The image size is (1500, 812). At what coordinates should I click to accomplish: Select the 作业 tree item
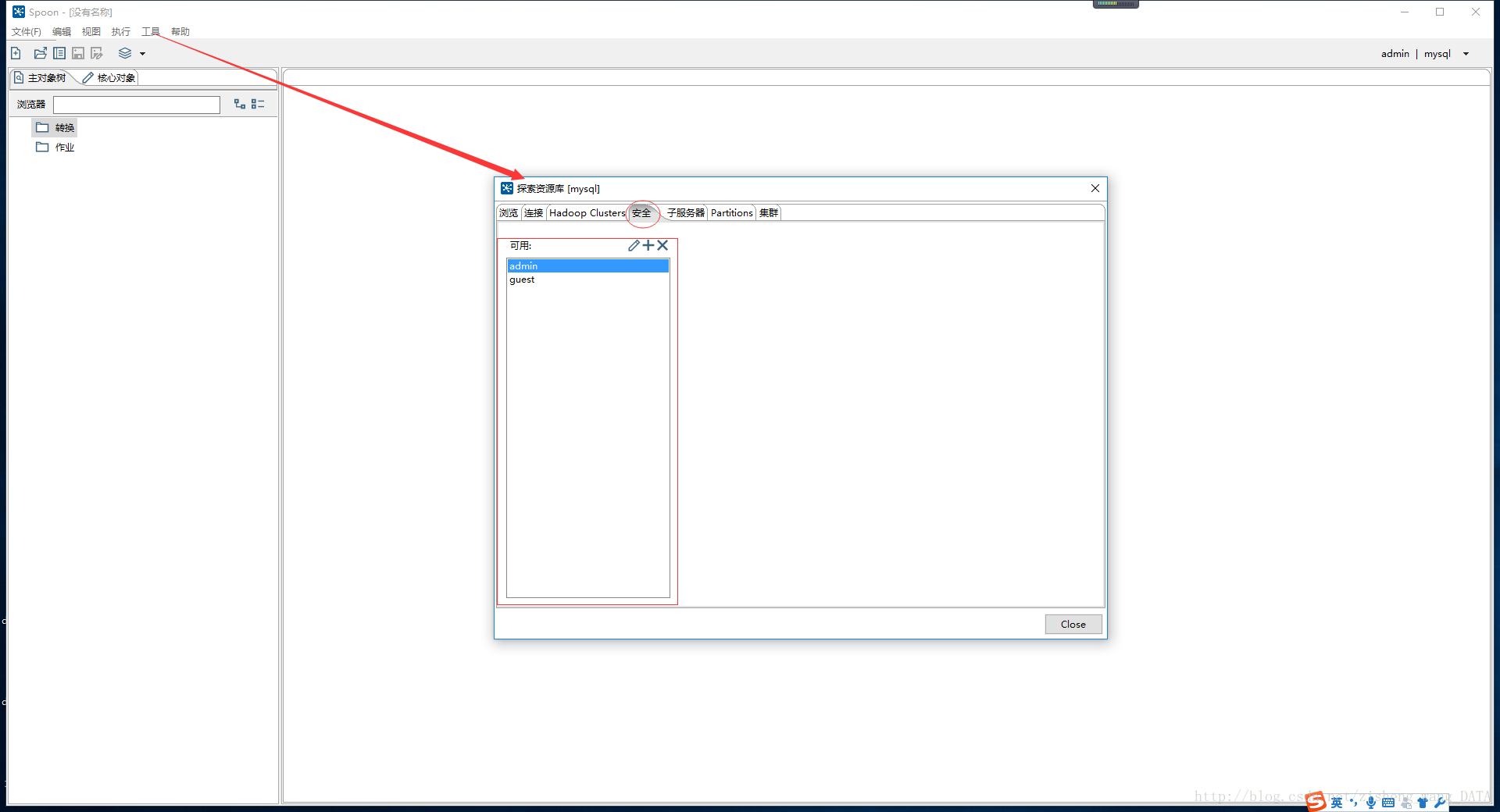click(x=55, y=147)
